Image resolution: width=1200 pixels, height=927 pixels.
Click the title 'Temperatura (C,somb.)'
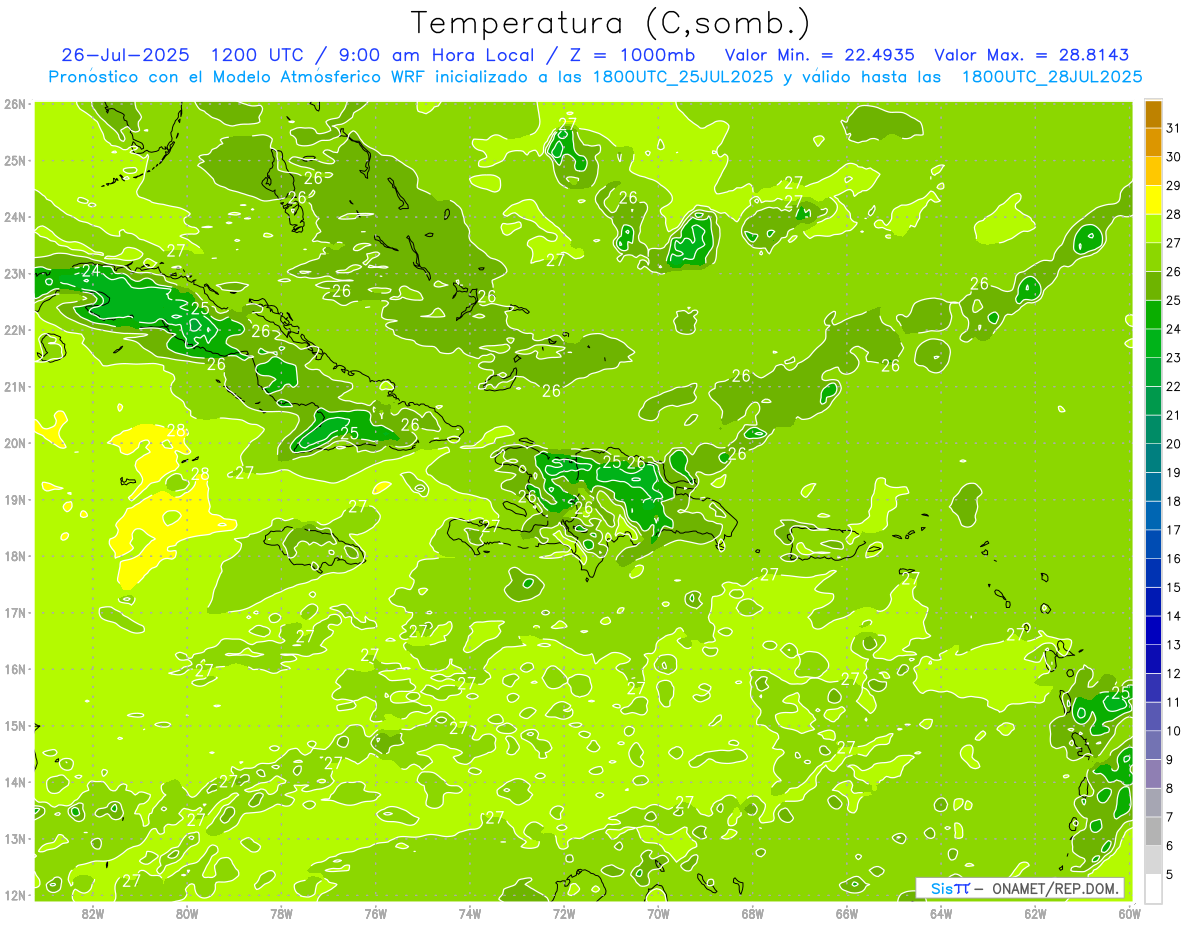[x=611, y=24]
